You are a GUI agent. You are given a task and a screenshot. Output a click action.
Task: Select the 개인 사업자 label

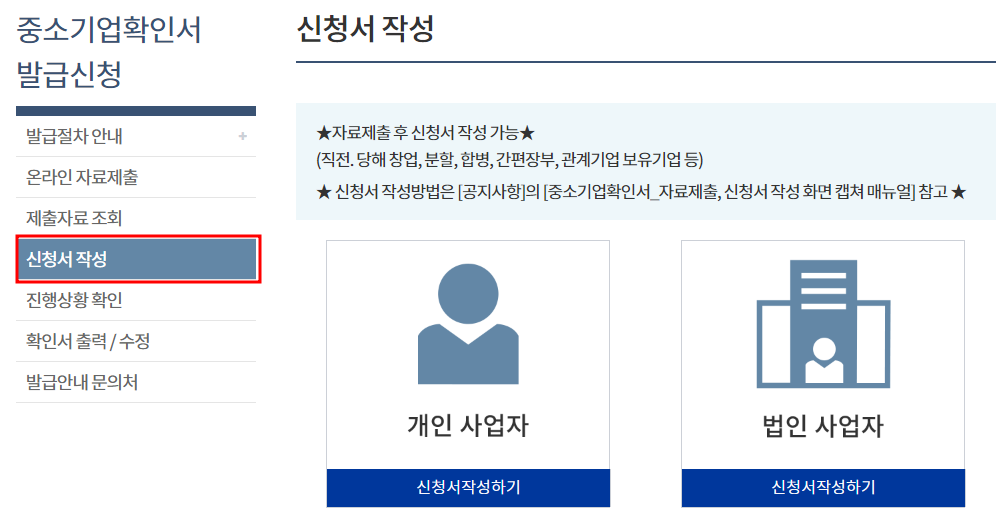coord(468,426)
